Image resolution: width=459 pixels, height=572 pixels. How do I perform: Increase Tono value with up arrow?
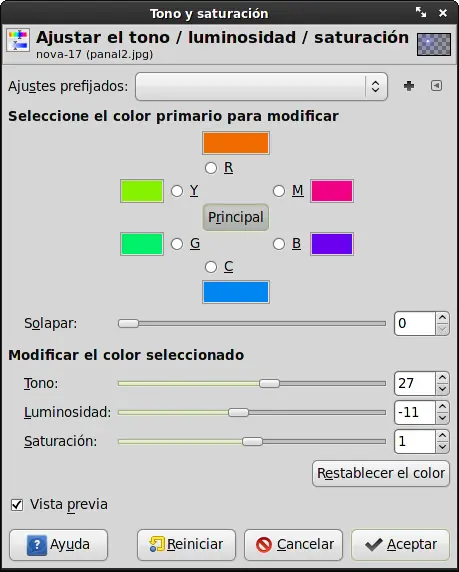442,378
